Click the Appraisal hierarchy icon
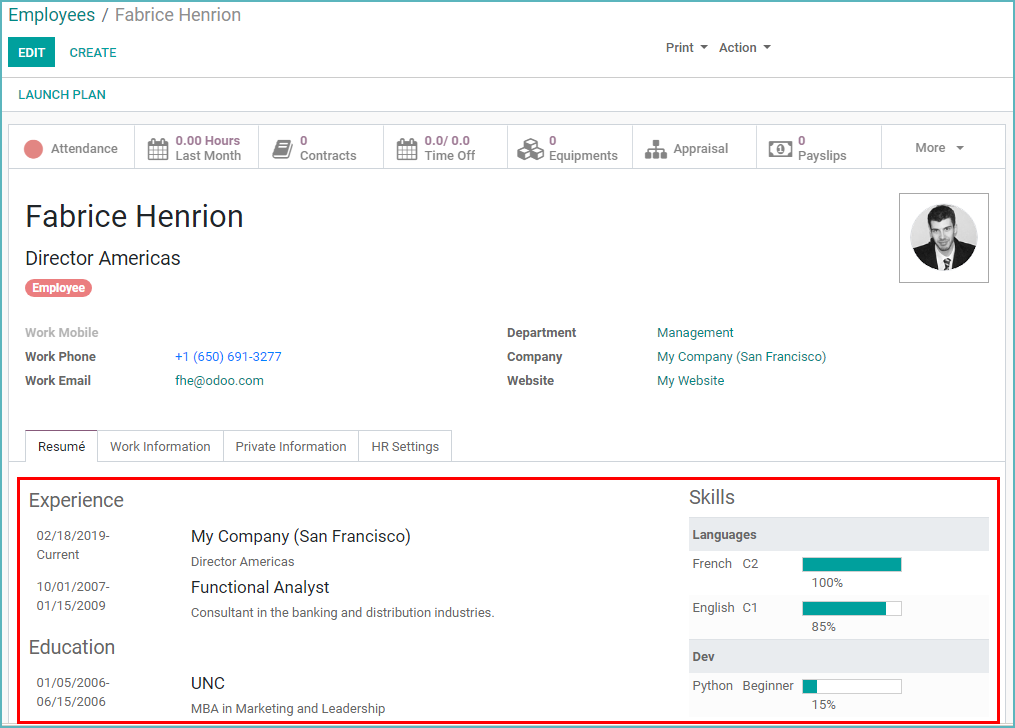Viewport: 1015px width, 728px height. pyautogui.click(x=657, y=148)
